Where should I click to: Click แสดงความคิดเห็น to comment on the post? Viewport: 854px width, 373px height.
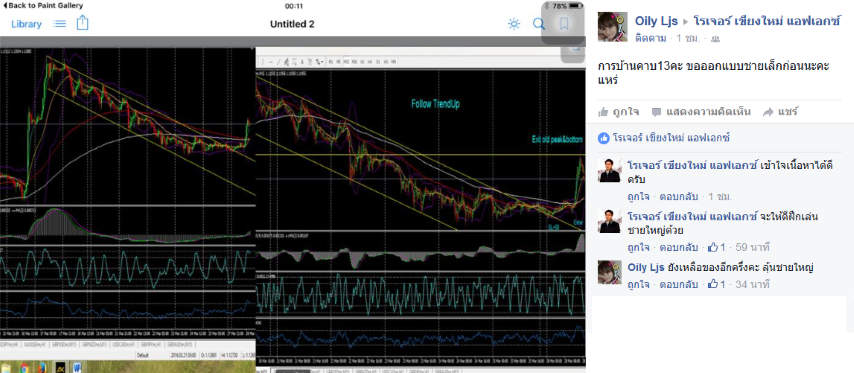coord(701,112)
